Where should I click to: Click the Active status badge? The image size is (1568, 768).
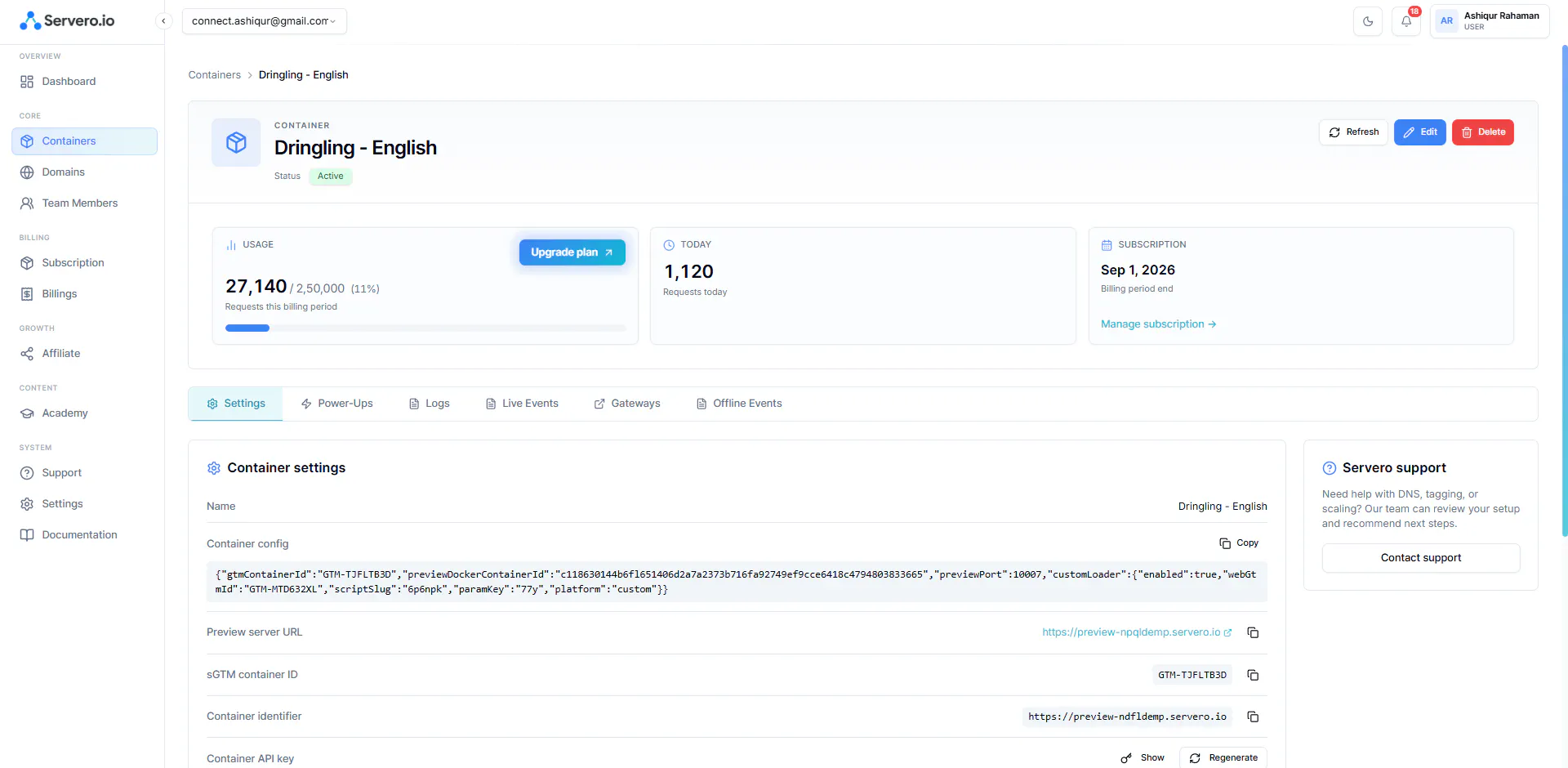point(331,176)
